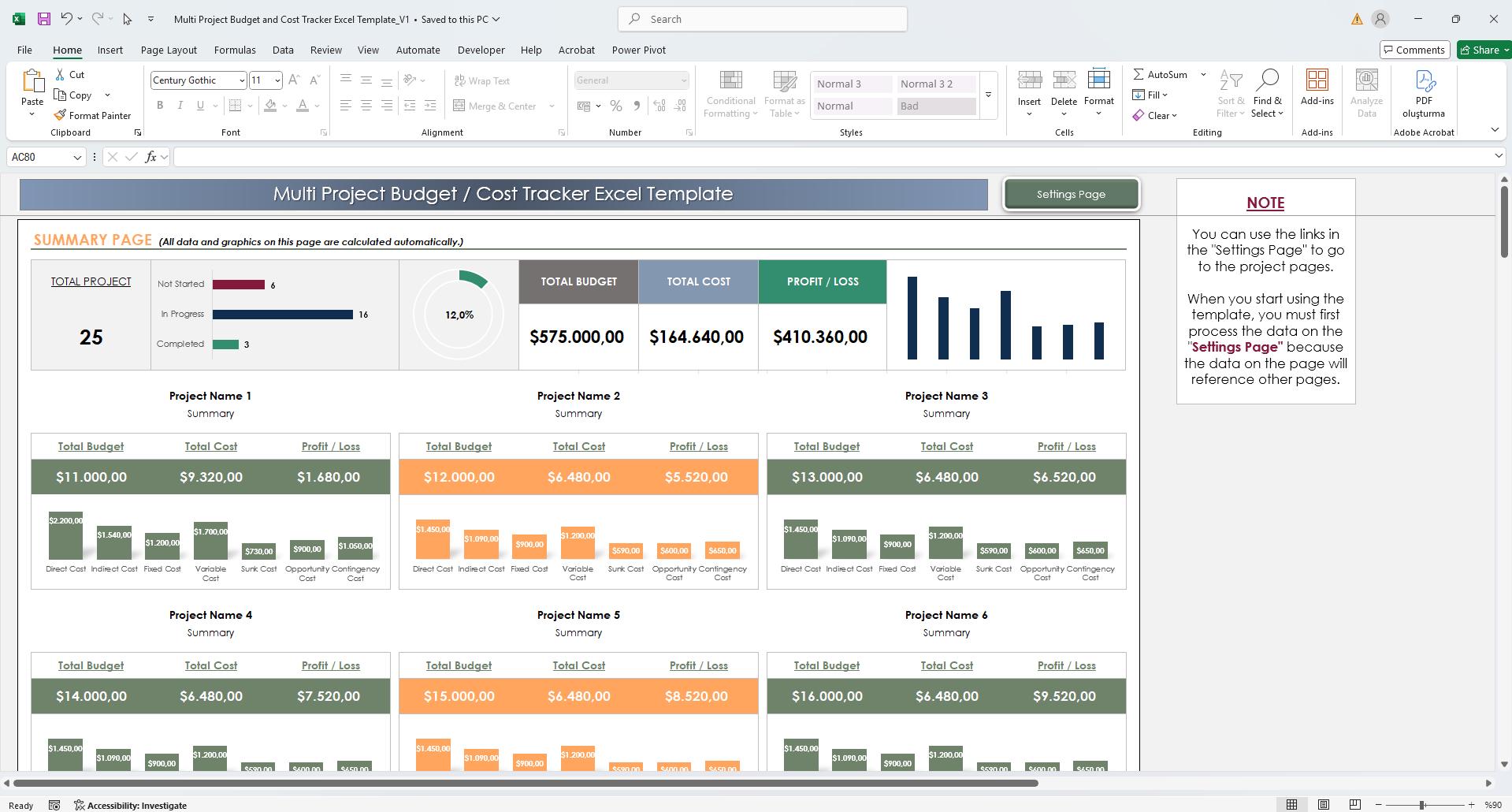
Task: Click the warning triangle icon
Action: (x=1357, y=19)
